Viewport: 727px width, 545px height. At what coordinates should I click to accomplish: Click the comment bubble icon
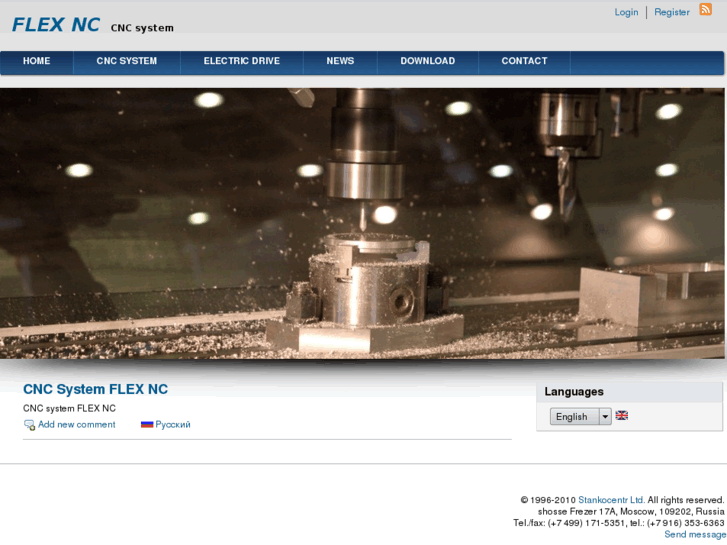click(x=29, y=425)
